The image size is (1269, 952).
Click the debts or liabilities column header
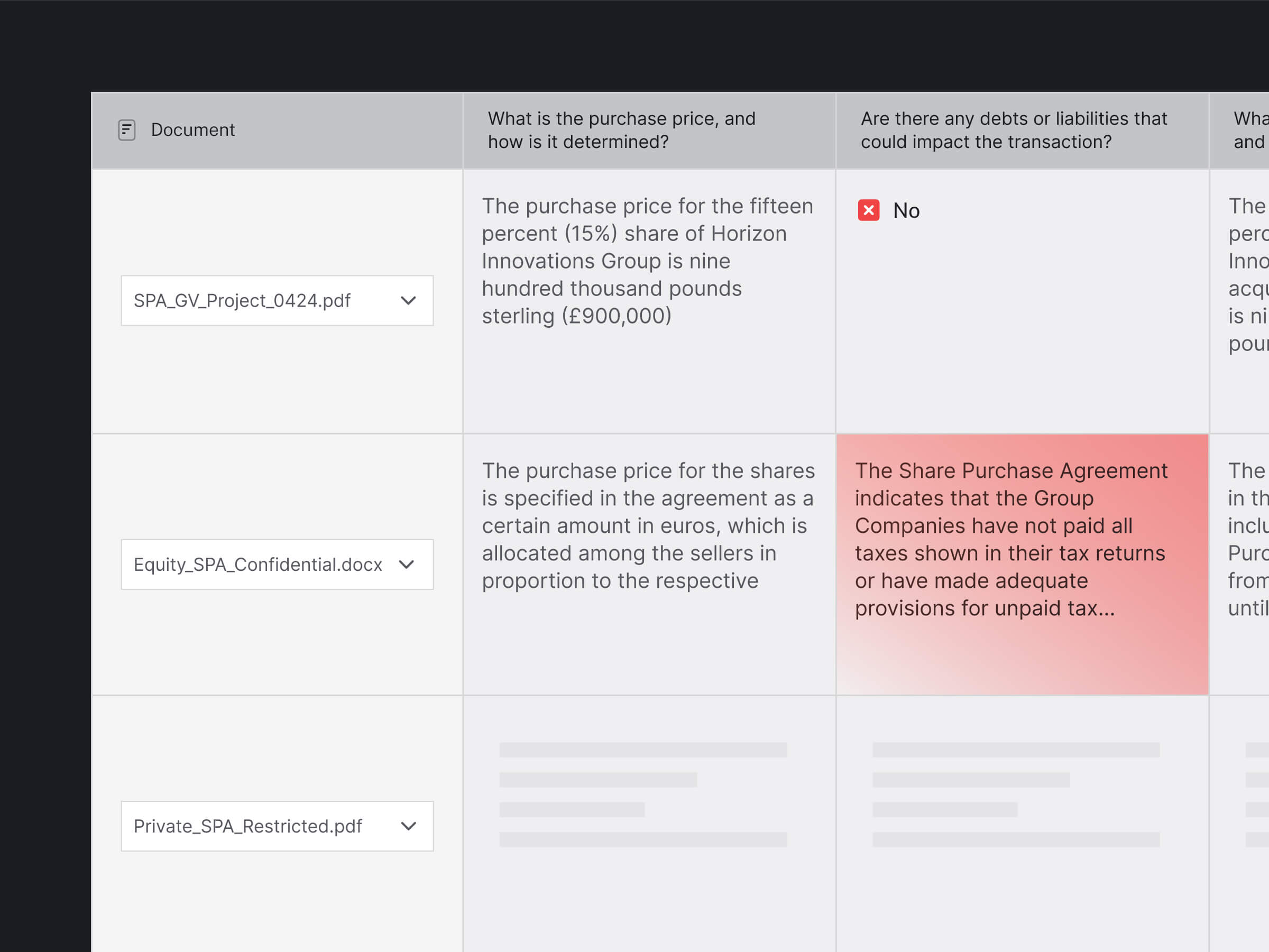pyautogui.click(x=1013, y=130)
